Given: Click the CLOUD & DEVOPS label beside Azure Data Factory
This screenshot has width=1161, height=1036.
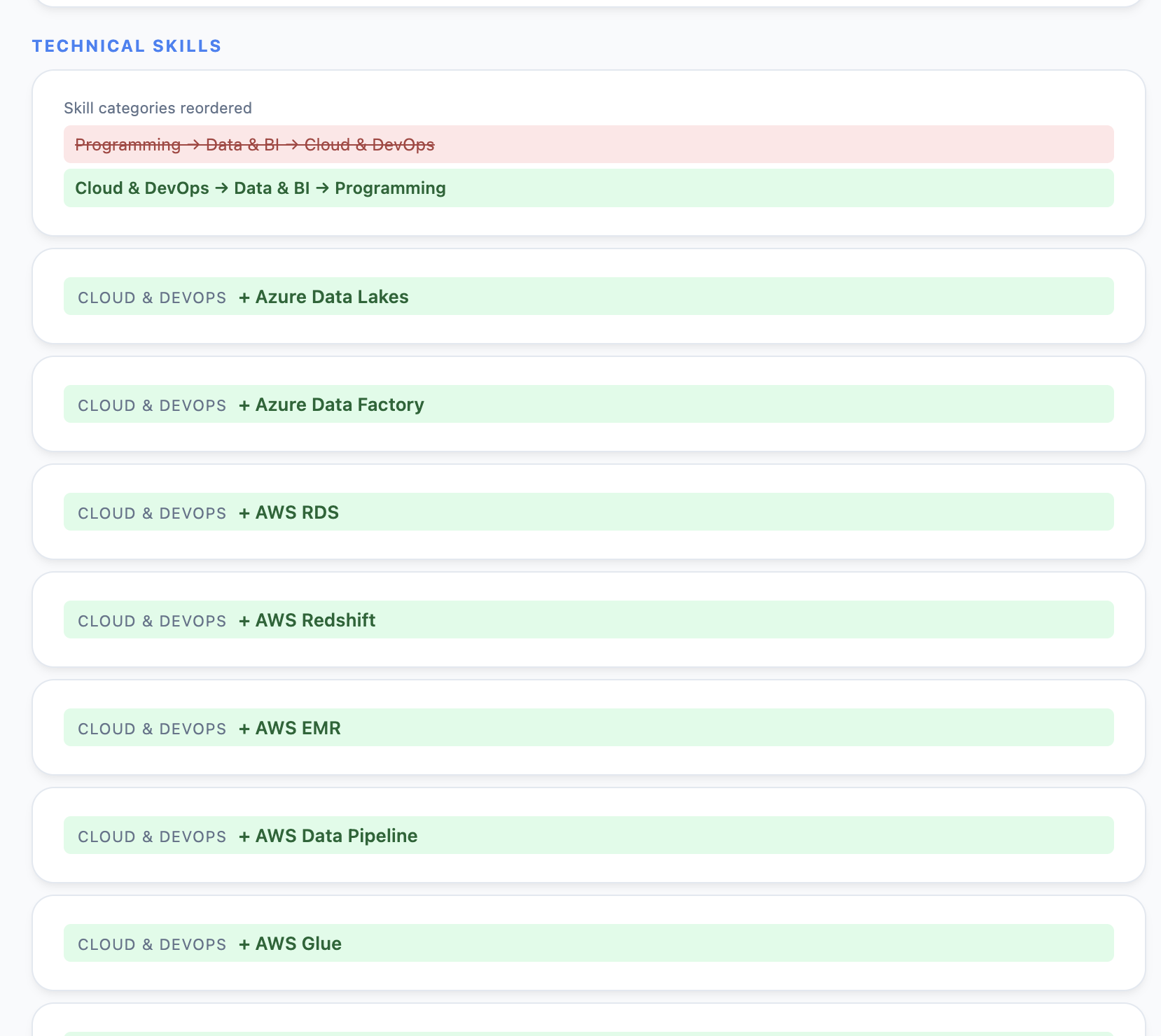Looking at the screenshot, I should pos(152,405).
